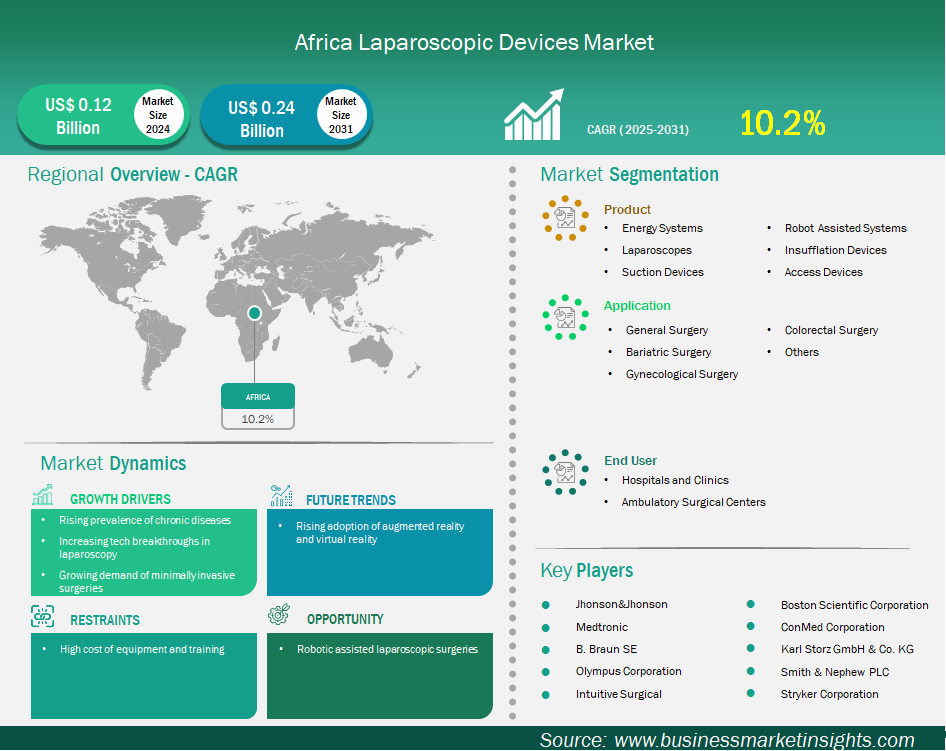The image size is (946, 751).
Task: Click the RESTRAINTS heading
Action: [104, 620]
